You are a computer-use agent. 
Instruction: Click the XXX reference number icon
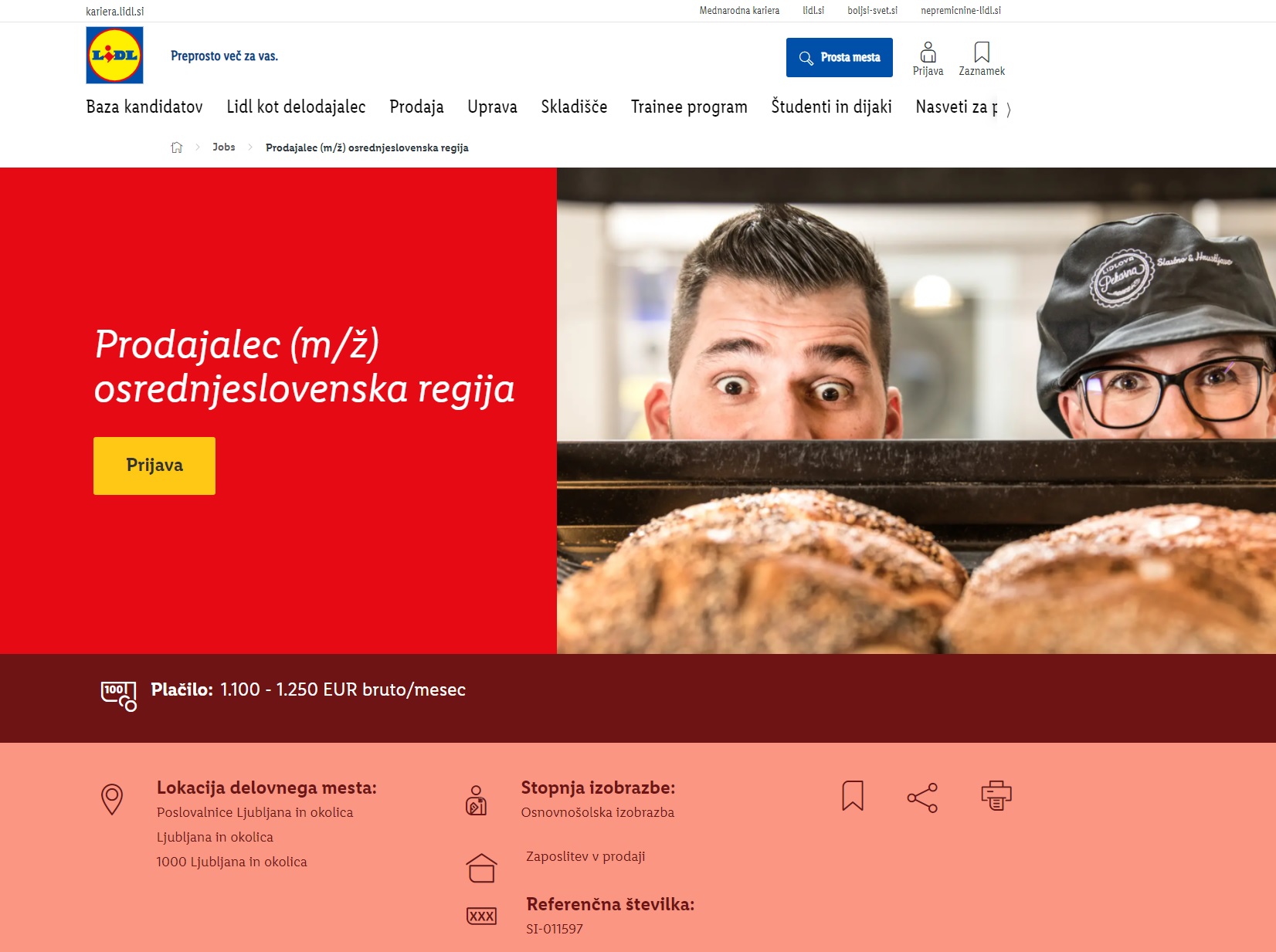click(480, 916)
